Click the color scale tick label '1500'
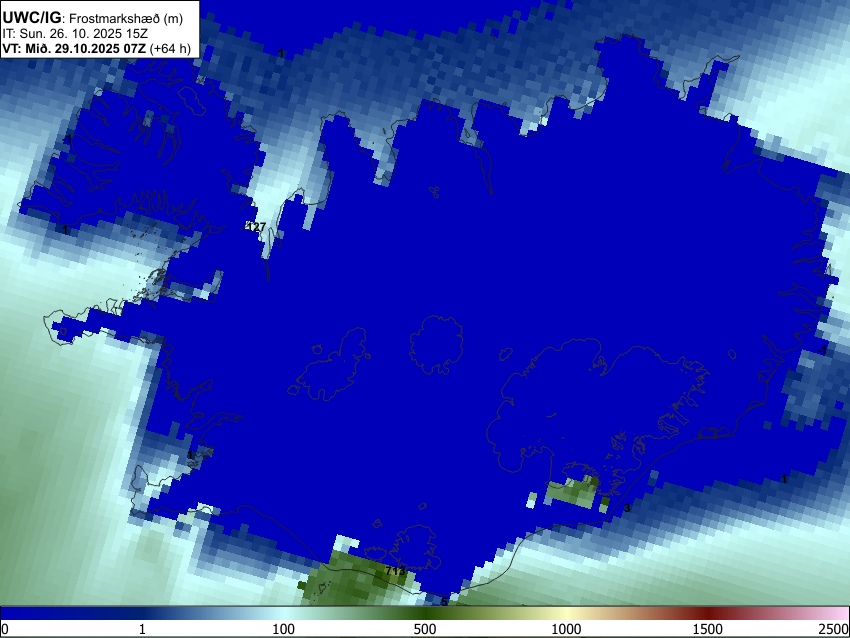 708,629
